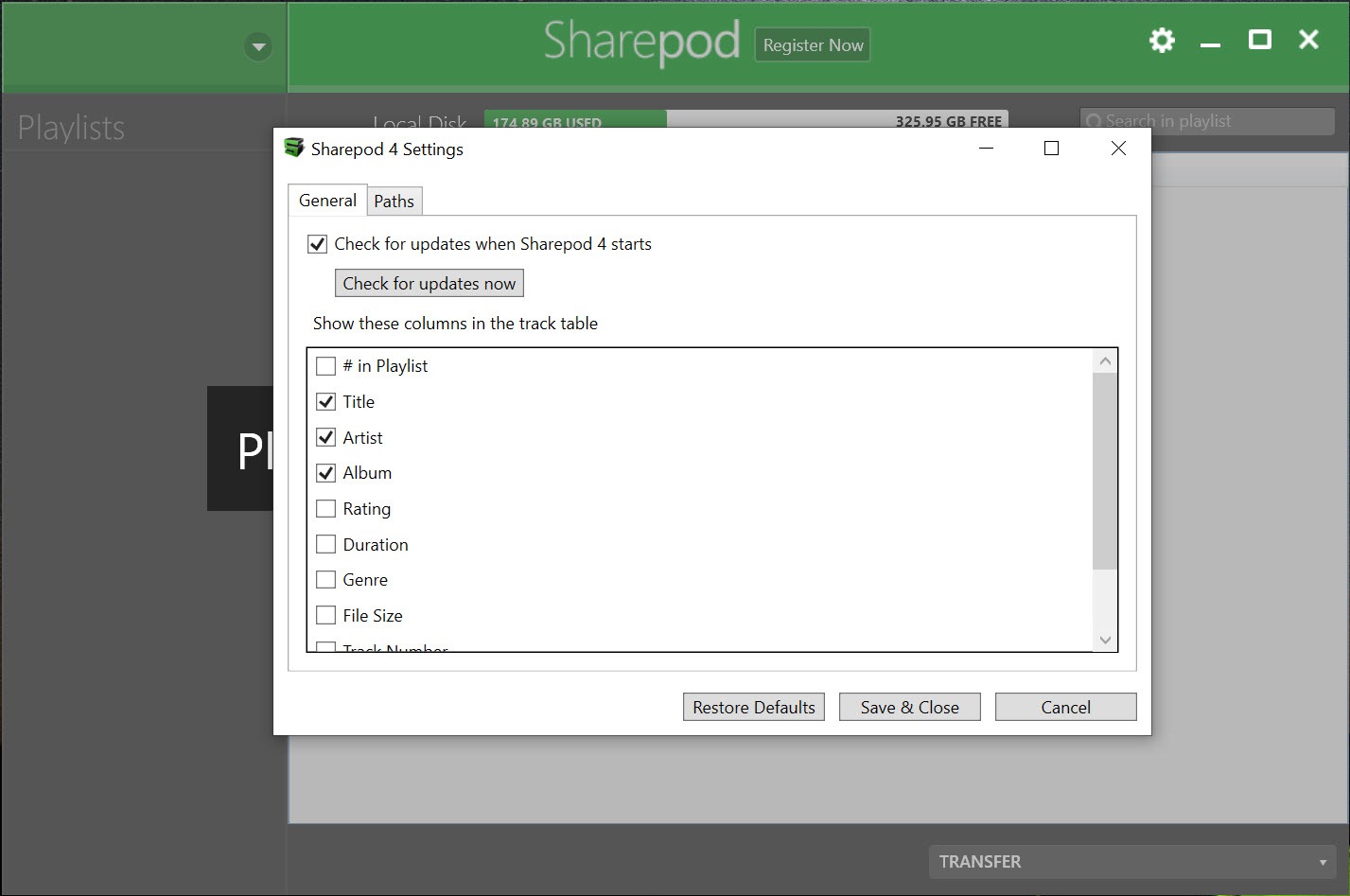Open the Sharepod settings gear icon
Screen dimensions: 1350x896
coord(1162,40)
